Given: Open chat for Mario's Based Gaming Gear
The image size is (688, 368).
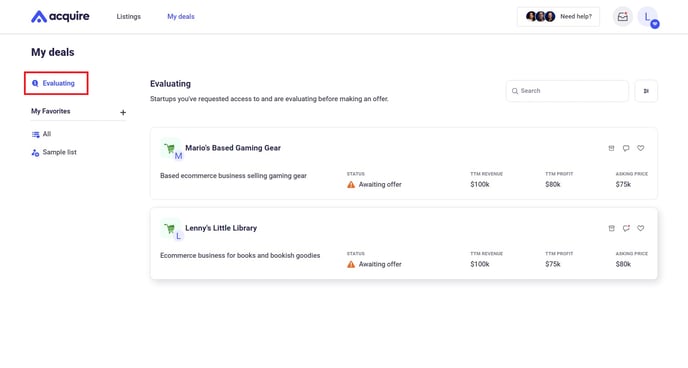Looking at the screenshot, I should click(626, 148).
